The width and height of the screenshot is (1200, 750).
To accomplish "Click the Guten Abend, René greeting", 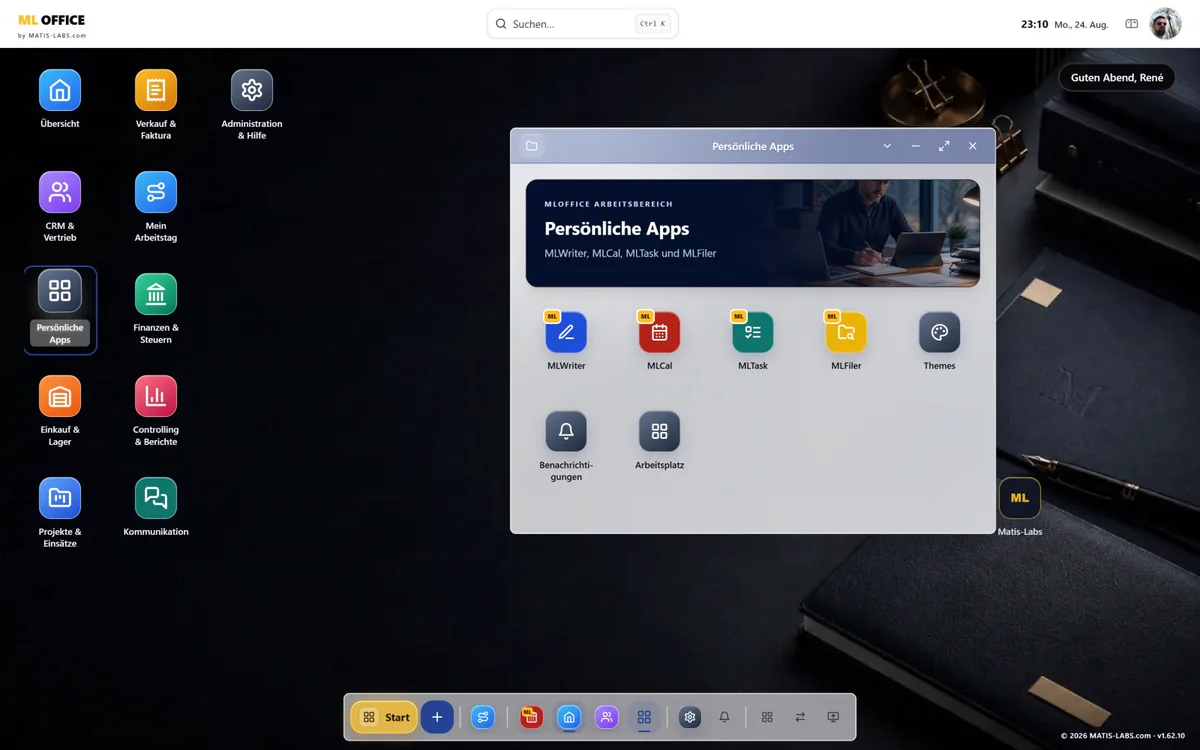I will point(1117,78).
